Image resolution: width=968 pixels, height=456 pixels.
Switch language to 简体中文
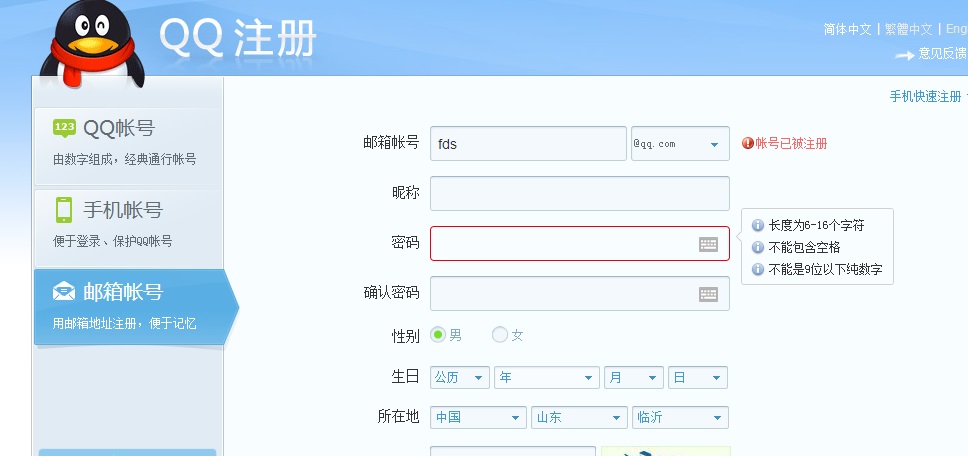pos(847,29)
